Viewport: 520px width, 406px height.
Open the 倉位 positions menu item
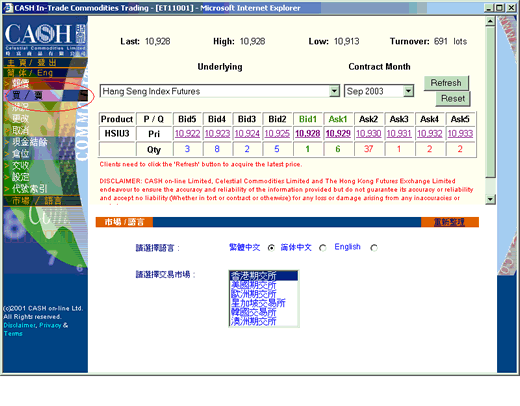21,154
